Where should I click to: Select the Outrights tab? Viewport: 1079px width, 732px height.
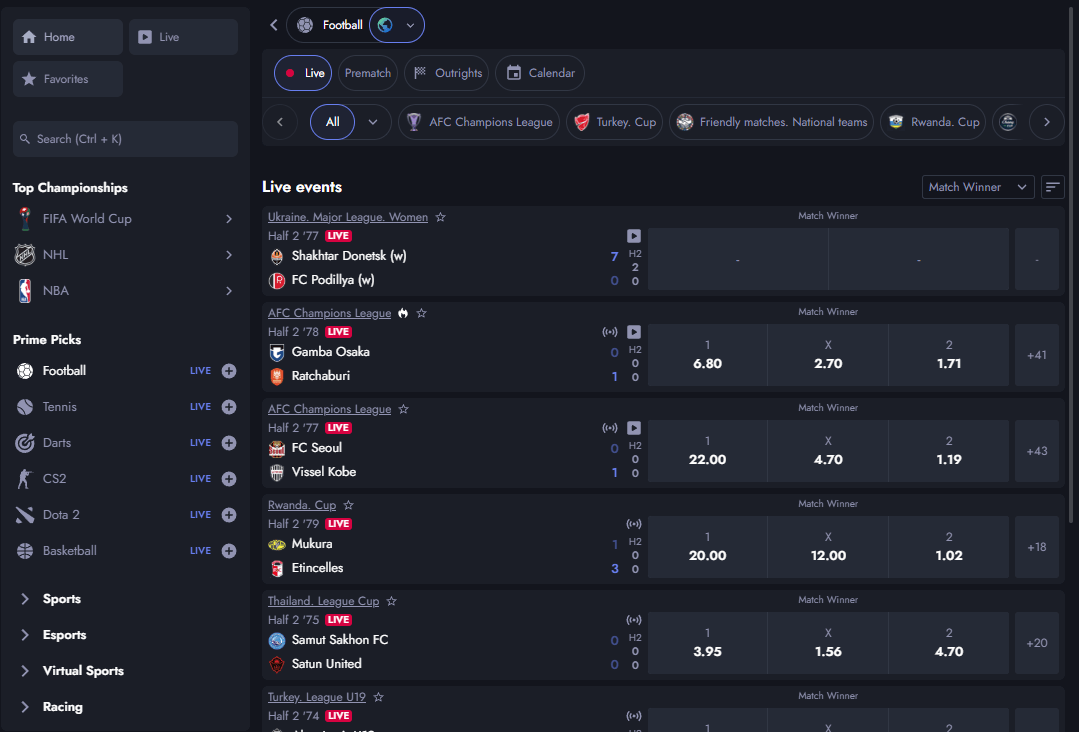(448, 73)
